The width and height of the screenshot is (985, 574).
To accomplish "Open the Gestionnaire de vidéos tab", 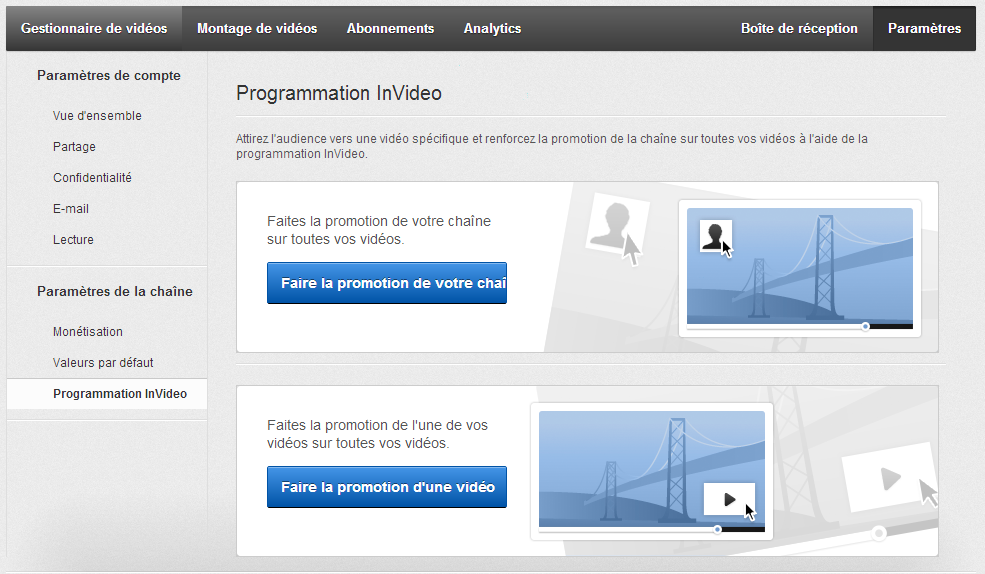I will coord(94,28).
